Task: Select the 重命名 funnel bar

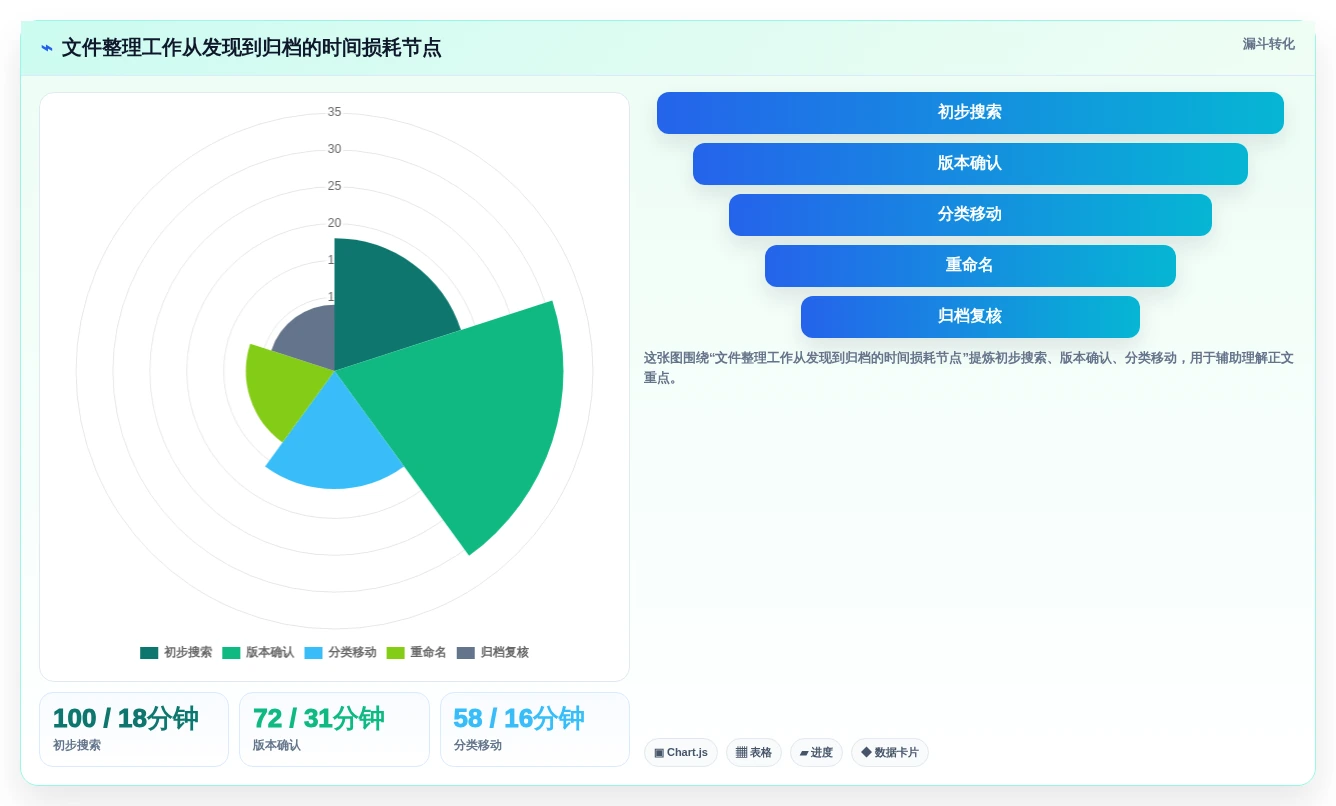Action: tap(970, 266)
